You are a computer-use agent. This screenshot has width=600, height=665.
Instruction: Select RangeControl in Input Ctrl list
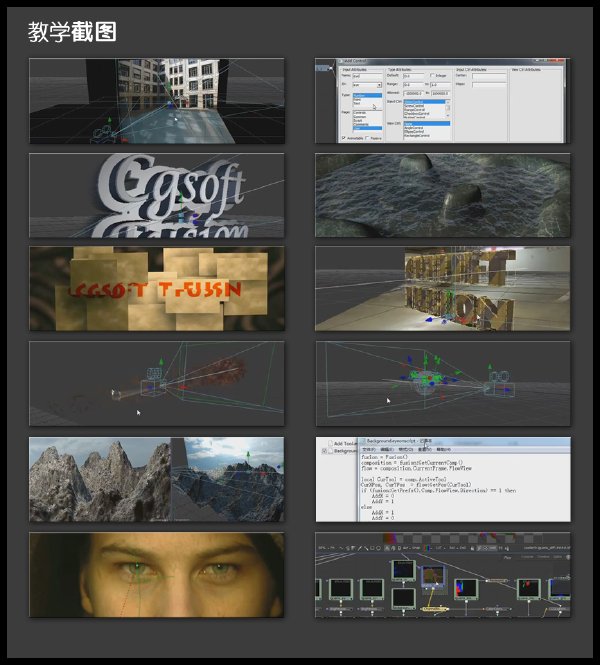tap(415, 110)
